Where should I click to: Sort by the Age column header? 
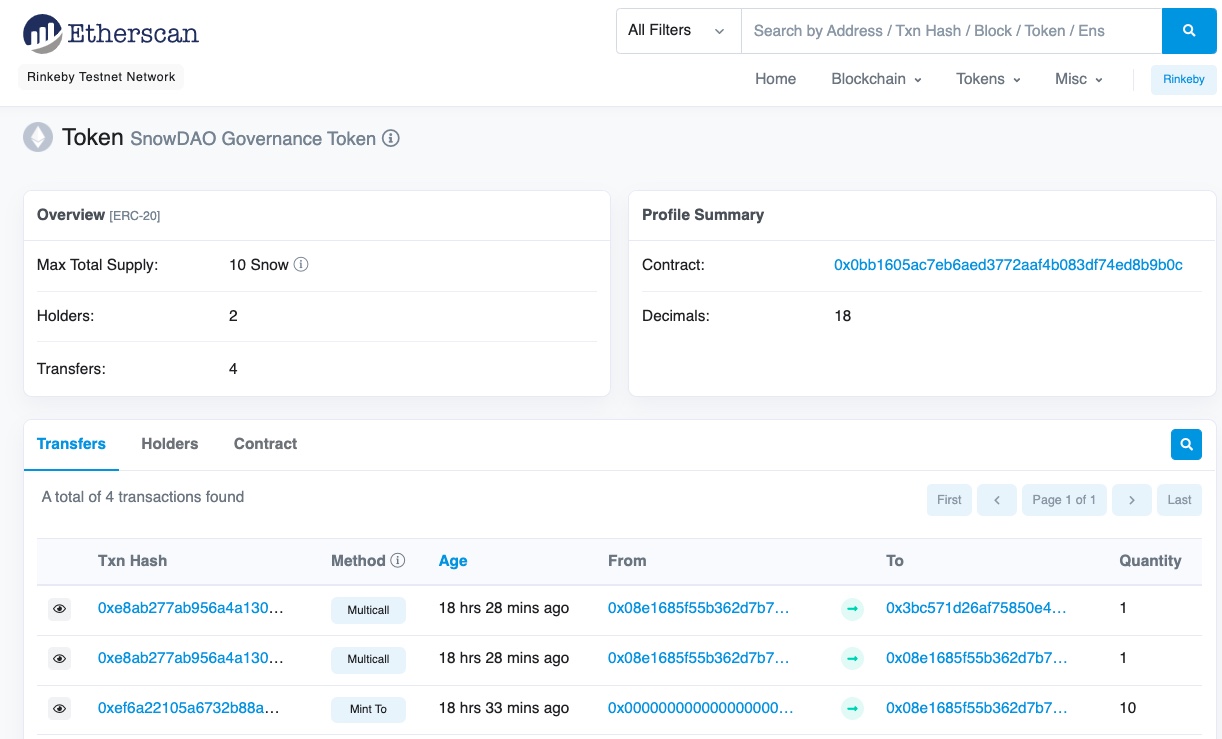(453, 561)
